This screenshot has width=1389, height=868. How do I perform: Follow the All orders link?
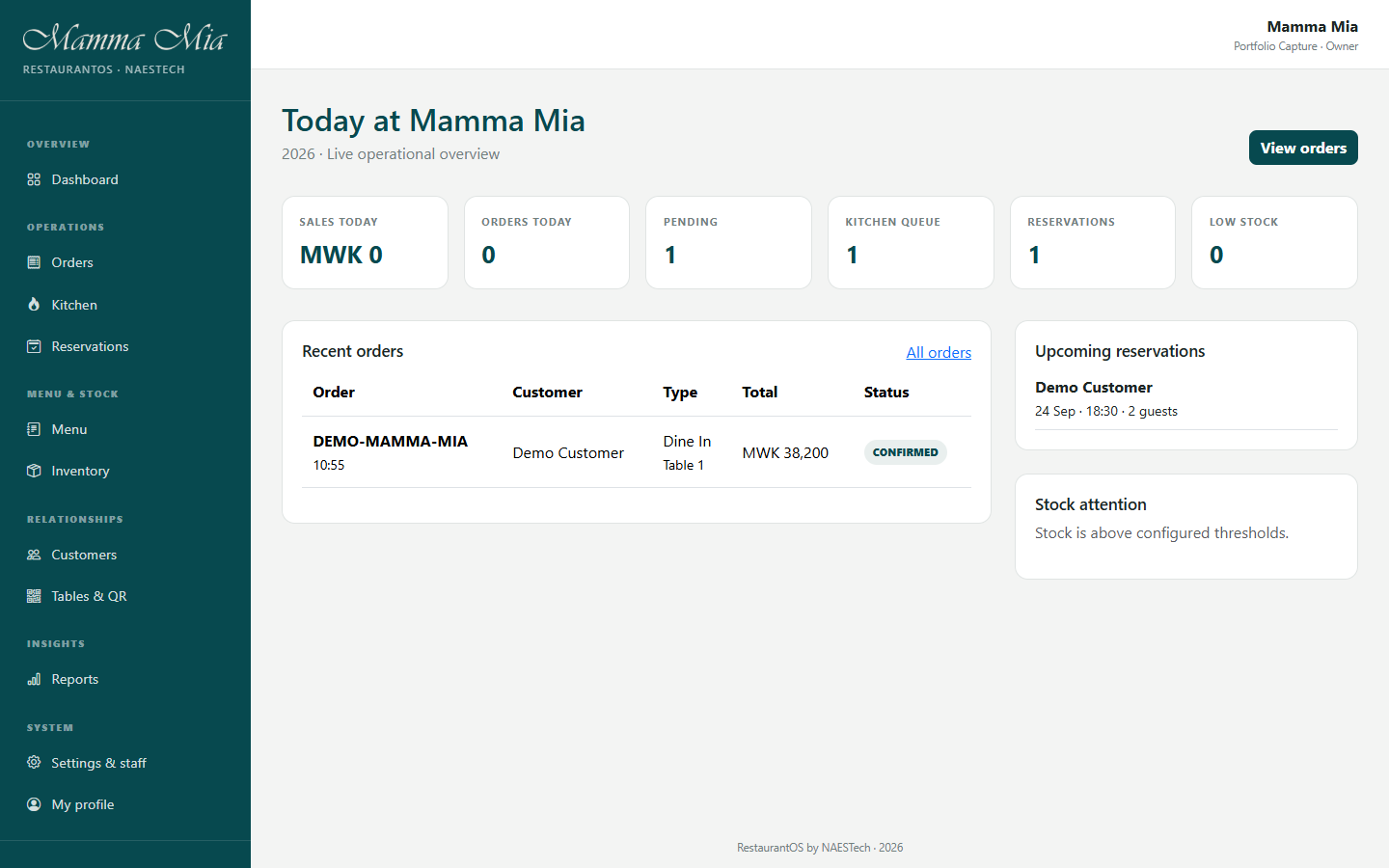(939, 353)
